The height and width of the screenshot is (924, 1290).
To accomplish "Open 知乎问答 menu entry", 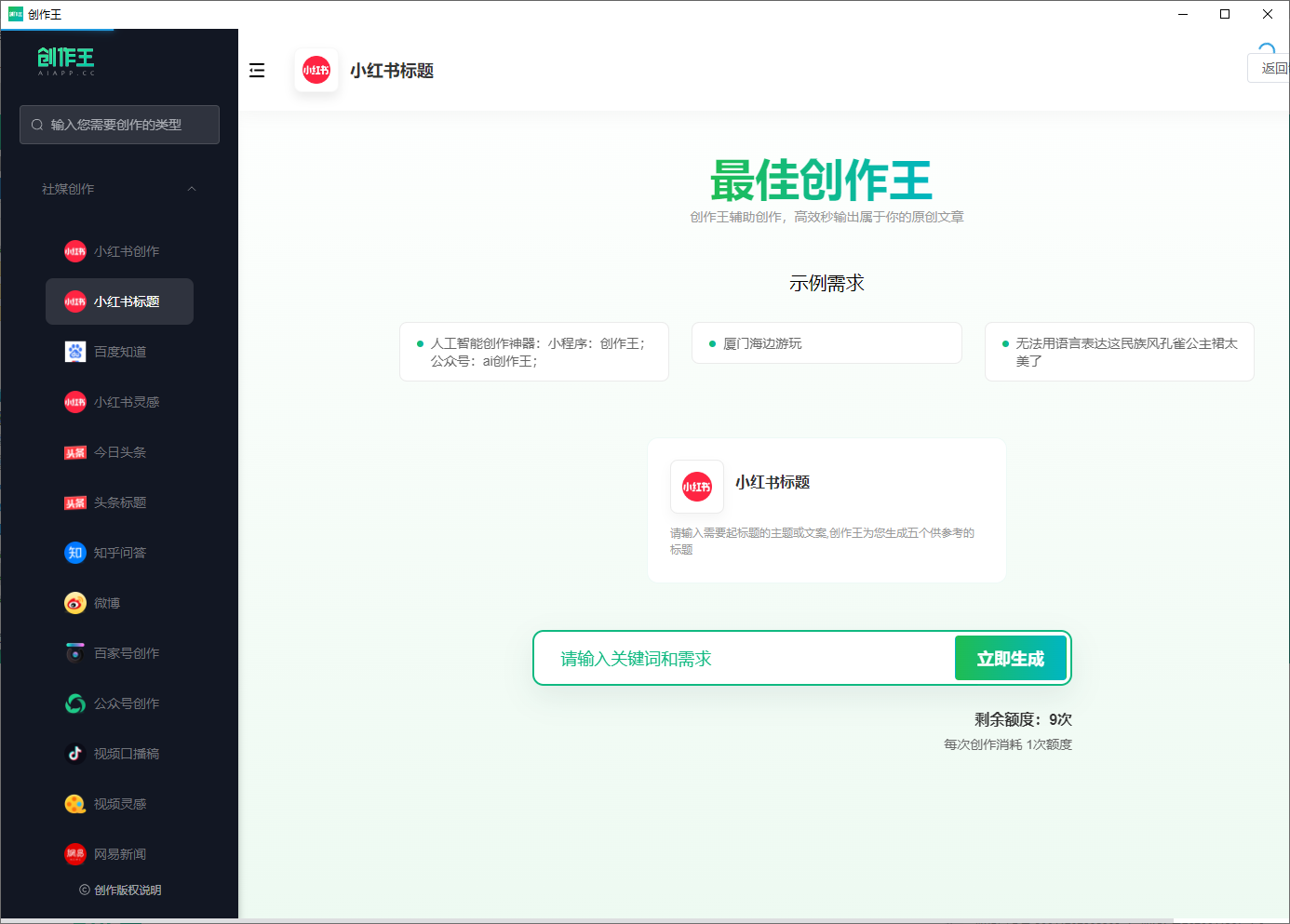I will pos(119,553).
